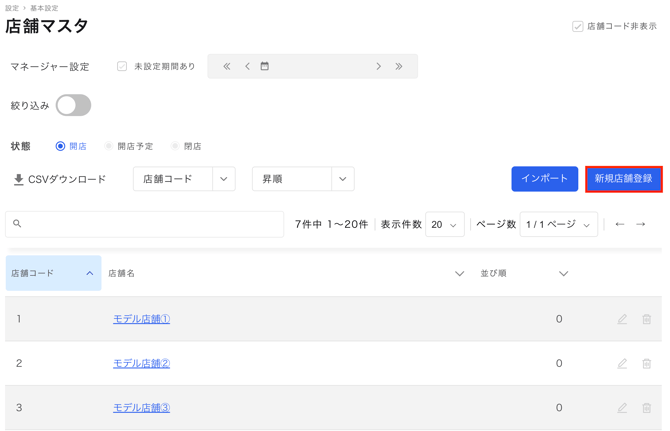
Task: Click the 設定 breadcrumb
Action: [x=12, y=8]
